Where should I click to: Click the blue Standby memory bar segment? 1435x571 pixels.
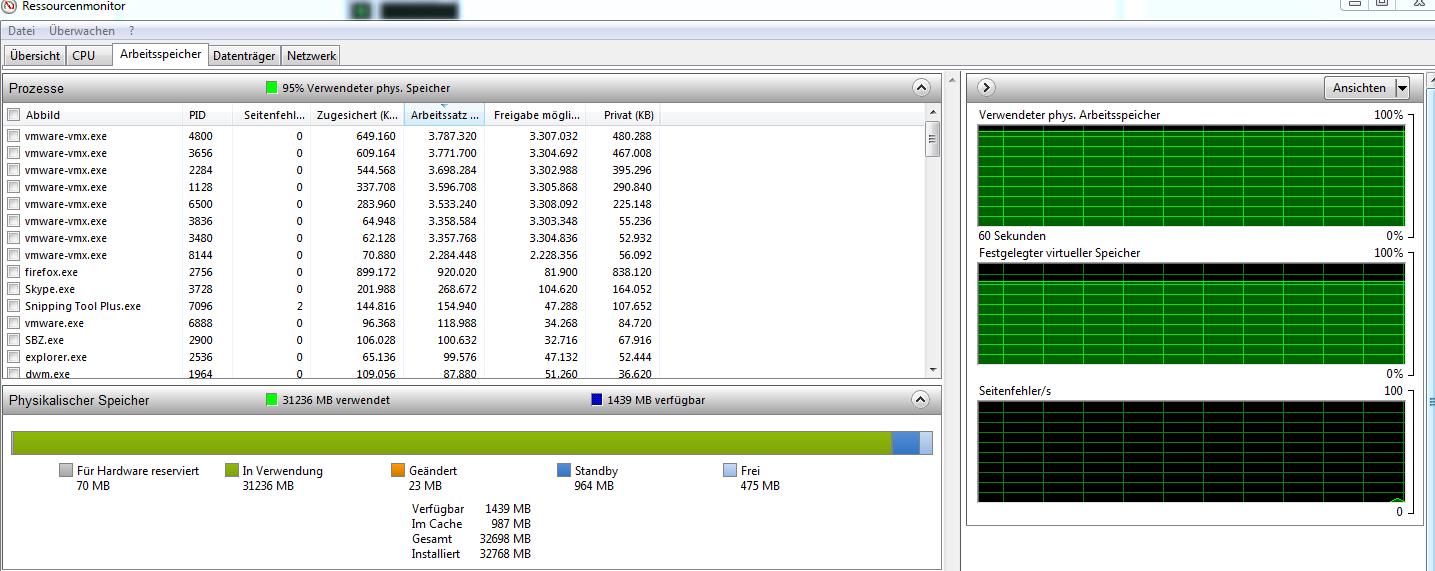[x=905, y=443]
